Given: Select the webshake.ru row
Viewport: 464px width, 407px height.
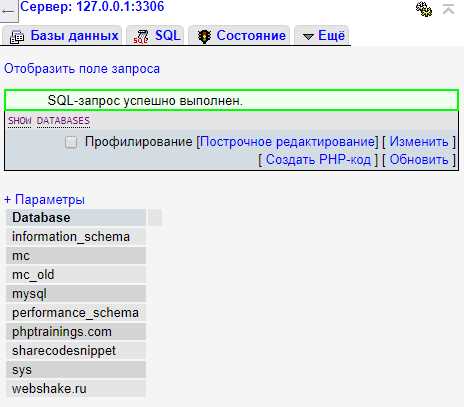Looking at the screenshot, I should click(x=76, y=389).
